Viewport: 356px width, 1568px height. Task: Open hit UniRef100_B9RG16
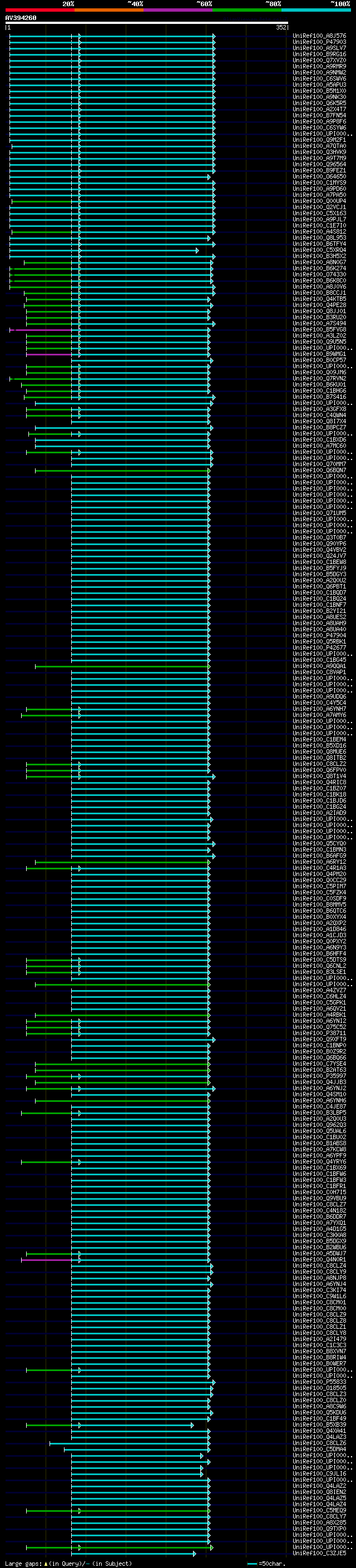click(319, 54)
